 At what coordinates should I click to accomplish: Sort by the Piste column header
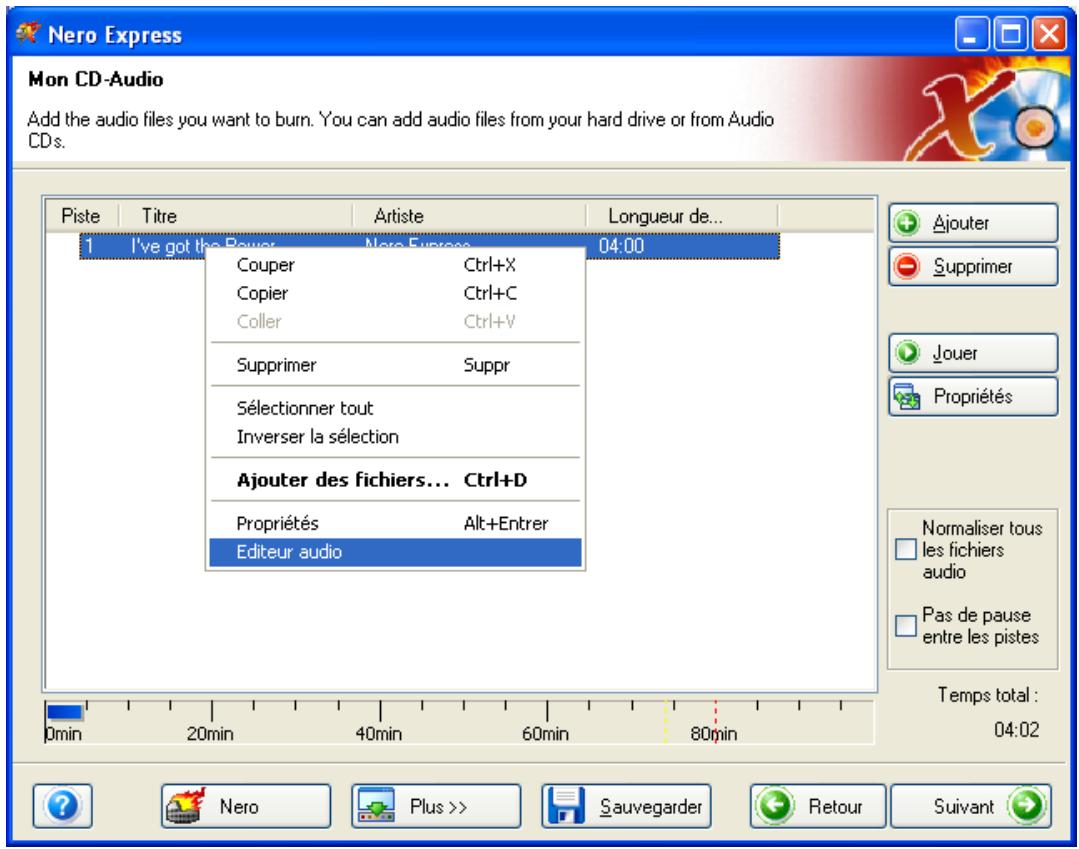coord(83,216)
